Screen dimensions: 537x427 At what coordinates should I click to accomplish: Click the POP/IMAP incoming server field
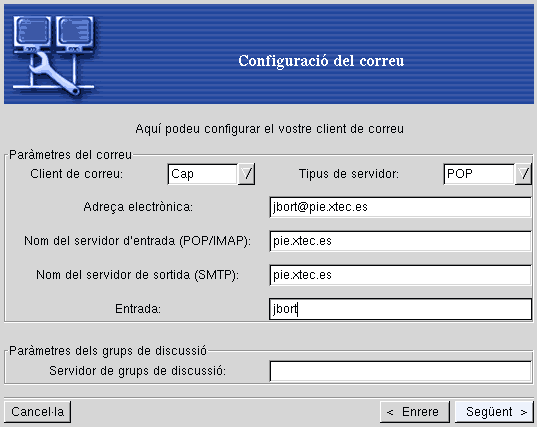point(400,241)
